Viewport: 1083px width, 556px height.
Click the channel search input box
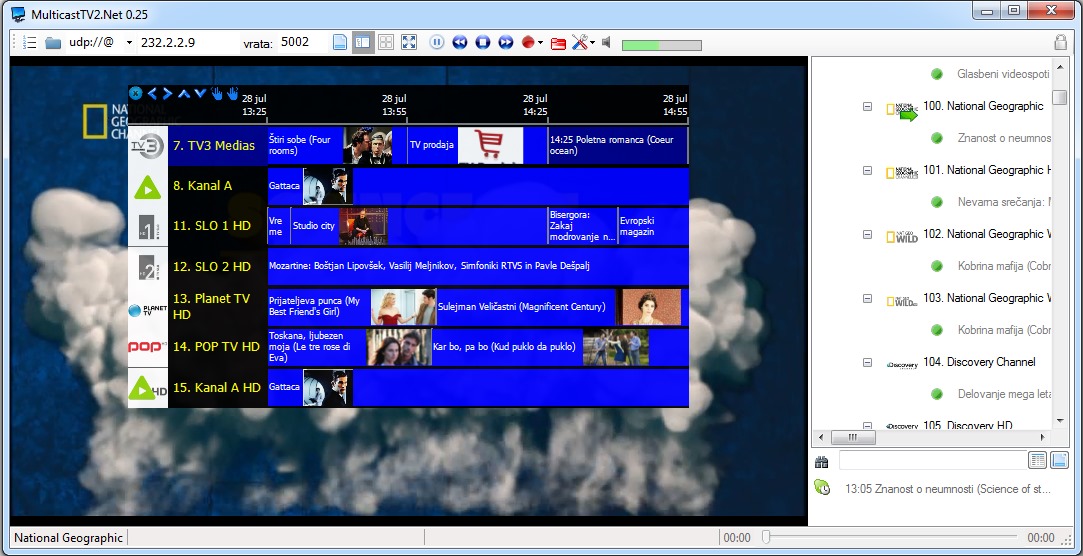(x=933, y=460)
